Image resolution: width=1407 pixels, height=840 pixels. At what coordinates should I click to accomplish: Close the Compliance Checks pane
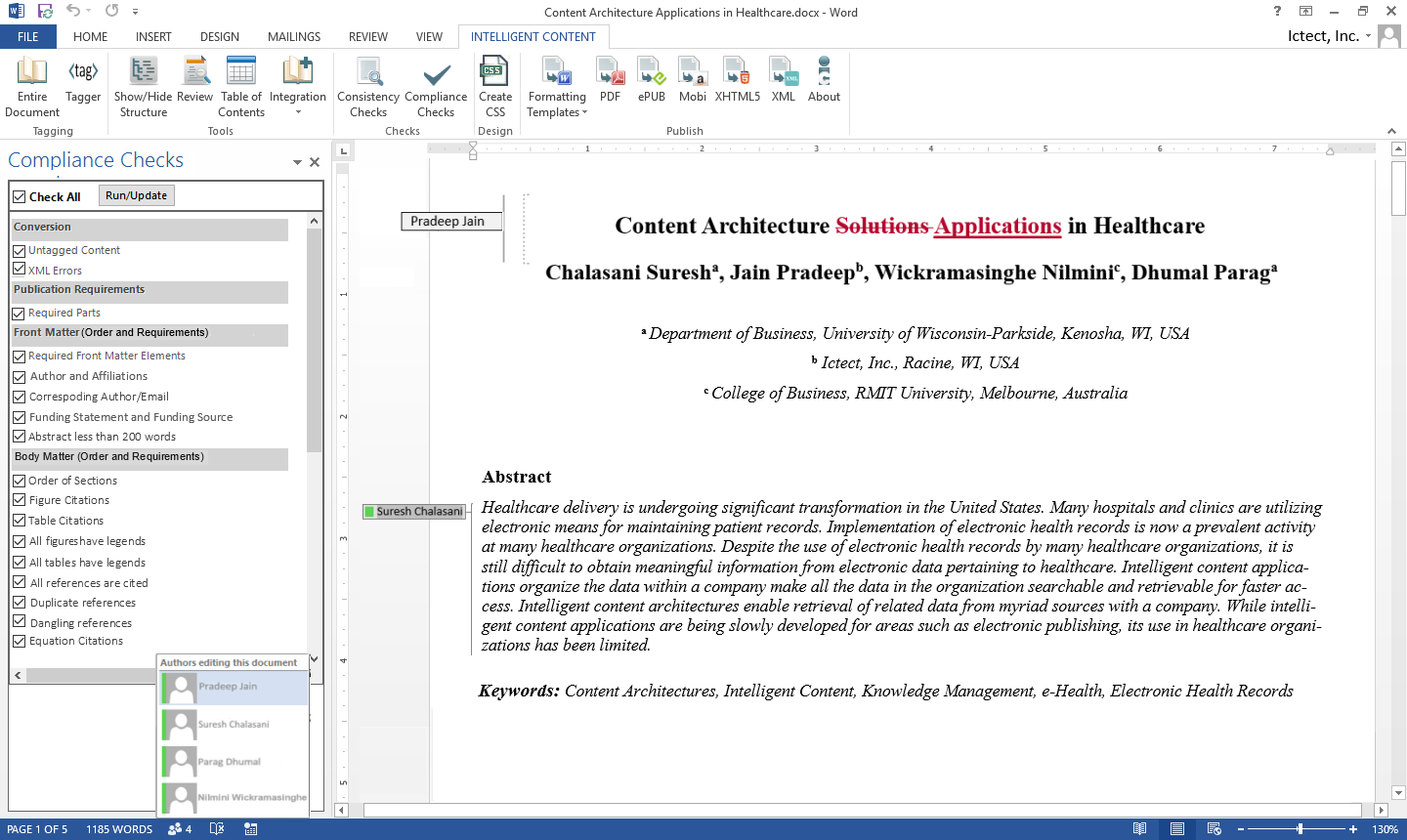[x=315, y=162]
